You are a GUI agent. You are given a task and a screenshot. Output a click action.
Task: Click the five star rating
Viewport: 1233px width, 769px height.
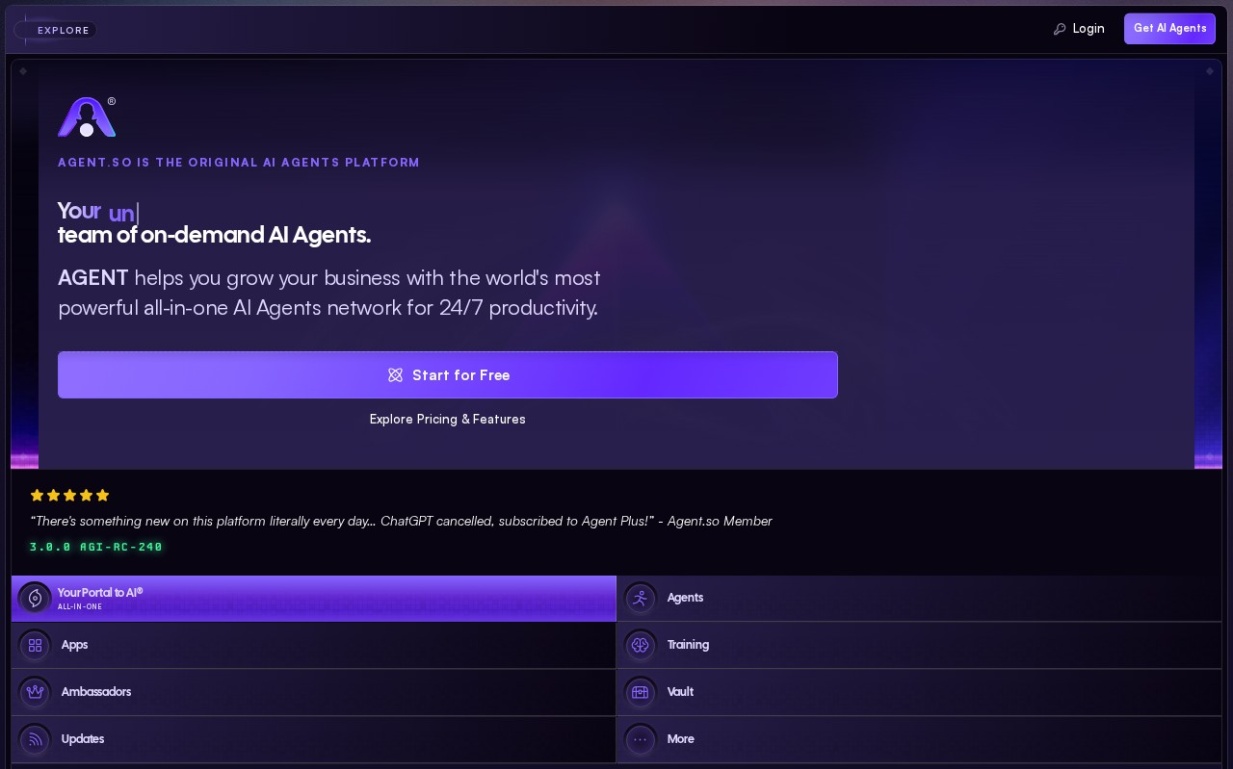[x=69, y=495]
